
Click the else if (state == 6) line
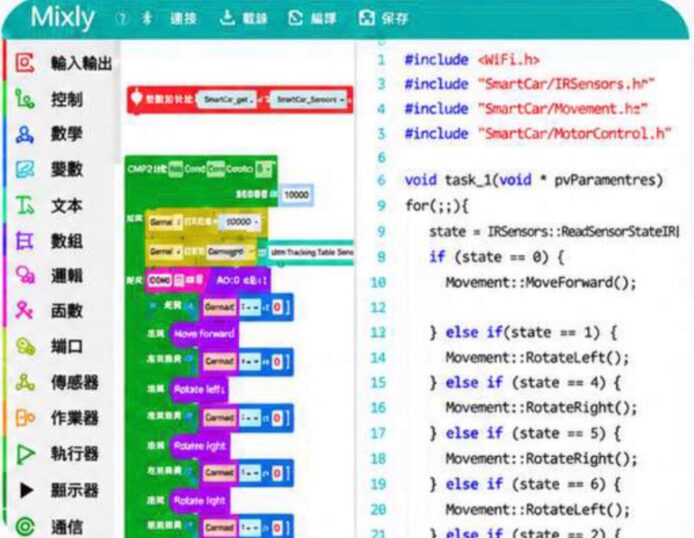click(x=525, y=484)
